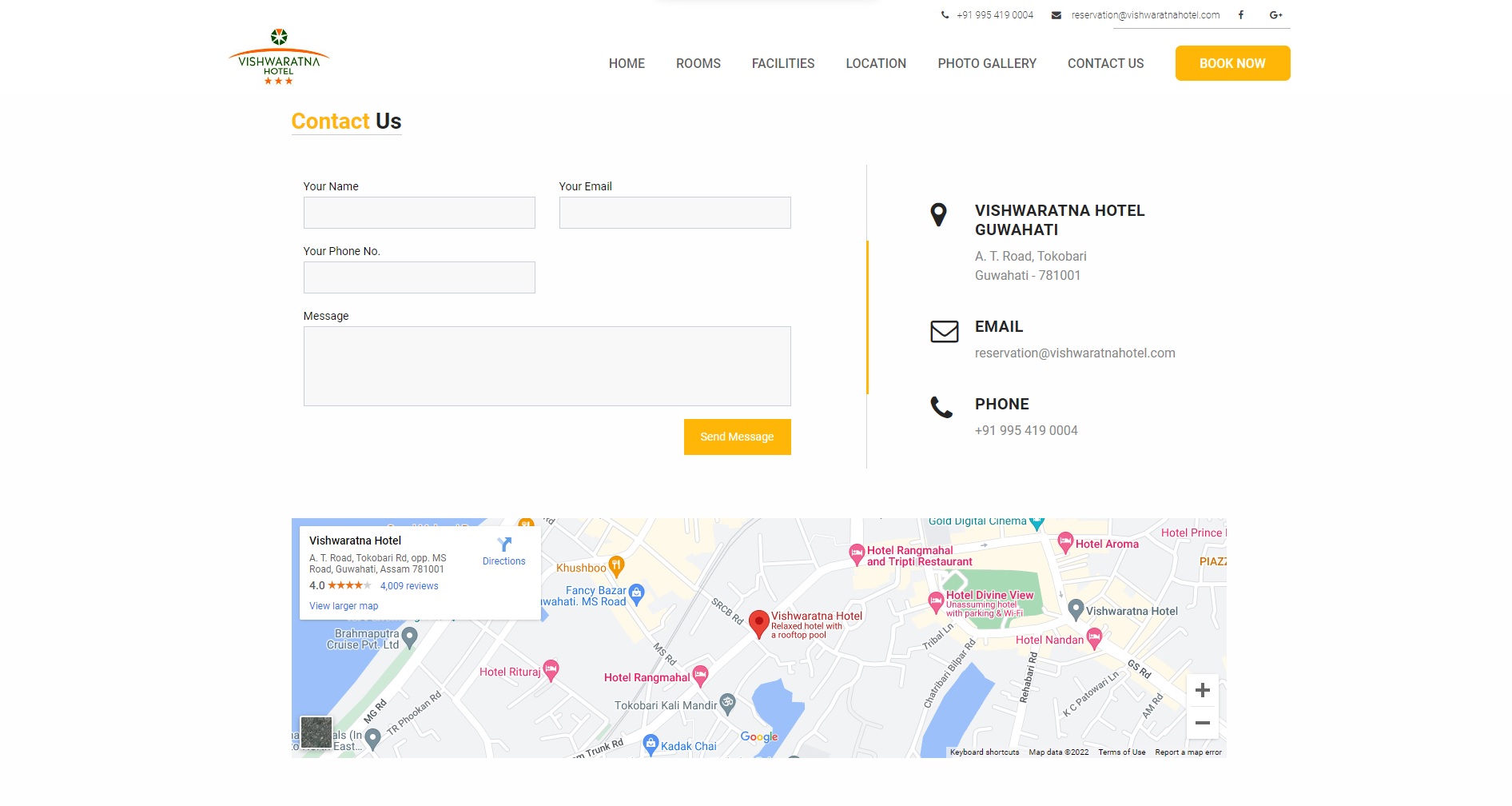The height and width of the screenshot is (806, 1512).
Task: Click the address line 'A. T. Road, Tokobari'
Action: click(x=1031, y=257)
